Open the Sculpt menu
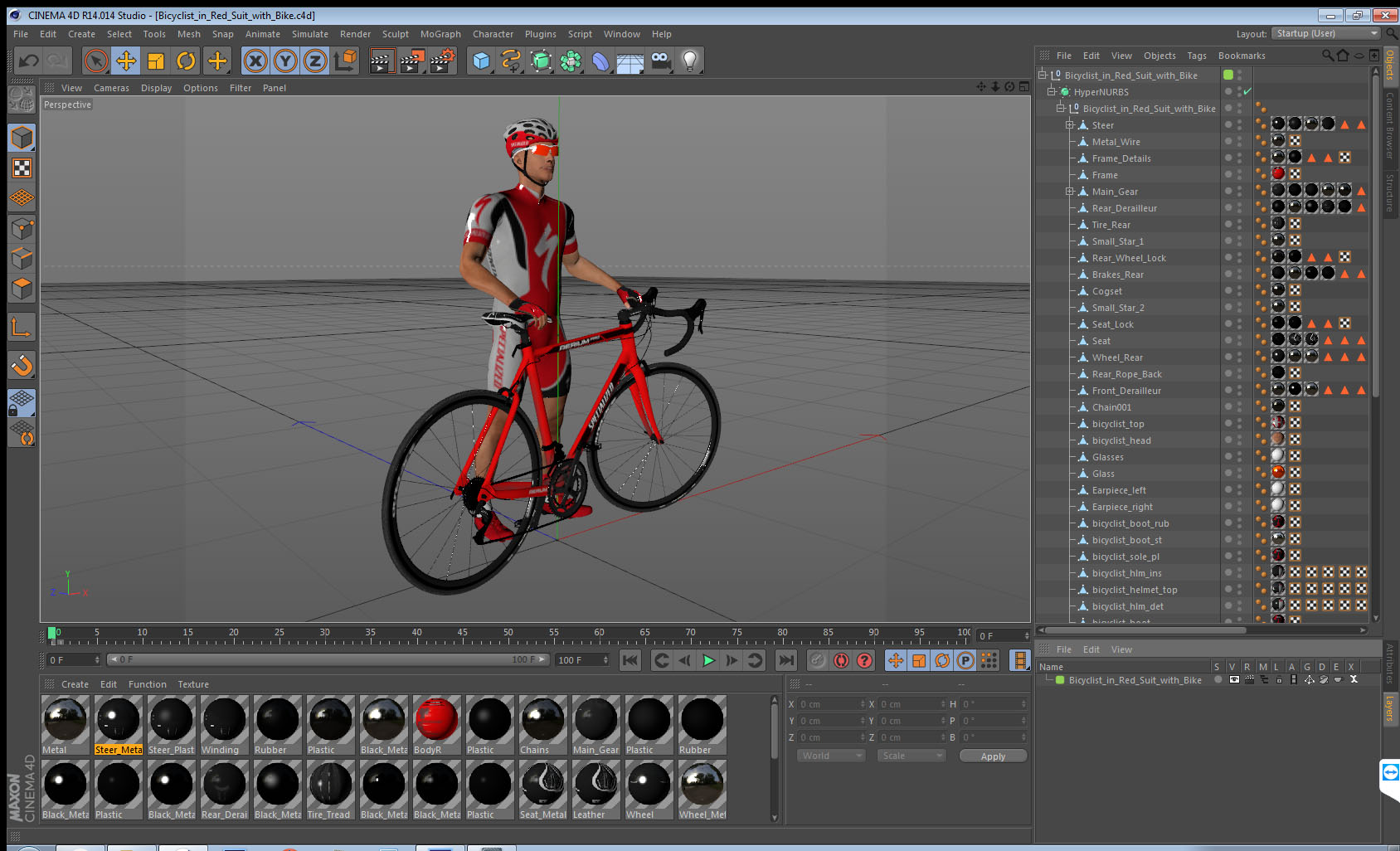Image resolution: width=1400 pixels, height=851 pixels. [395, 34]
